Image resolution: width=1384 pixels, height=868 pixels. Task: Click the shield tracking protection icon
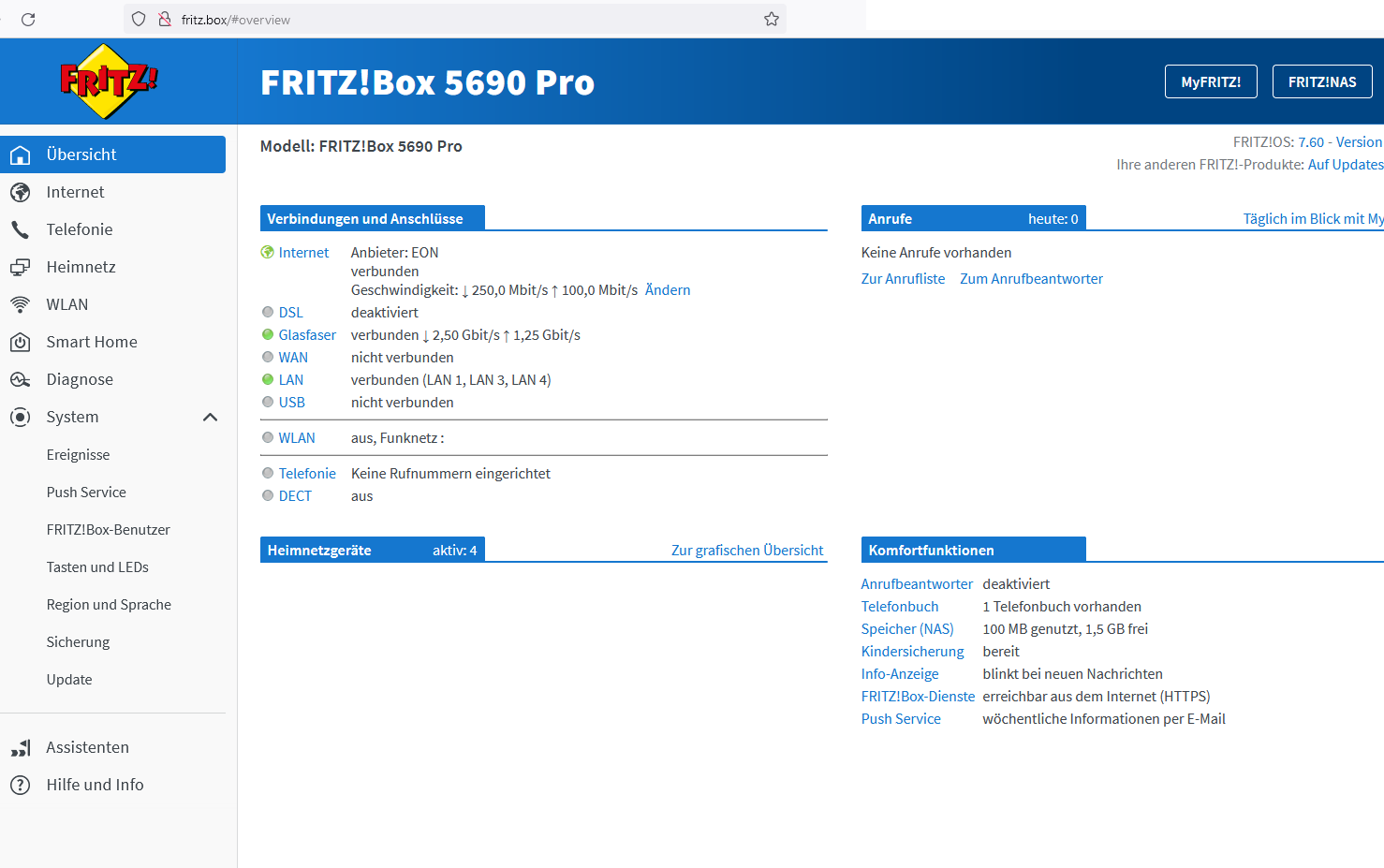[139, 19]
